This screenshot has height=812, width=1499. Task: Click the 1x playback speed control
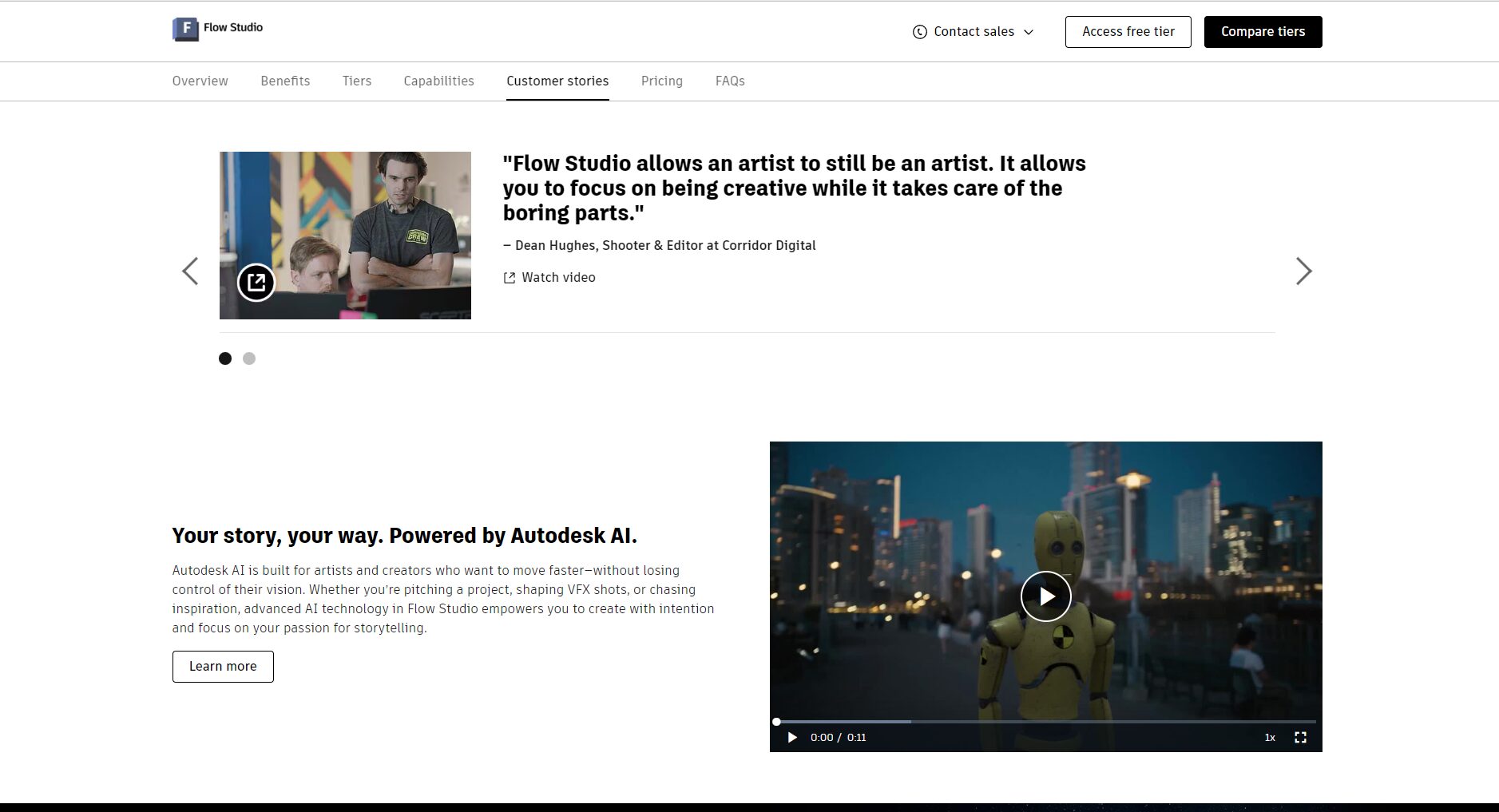[1270, 738]
